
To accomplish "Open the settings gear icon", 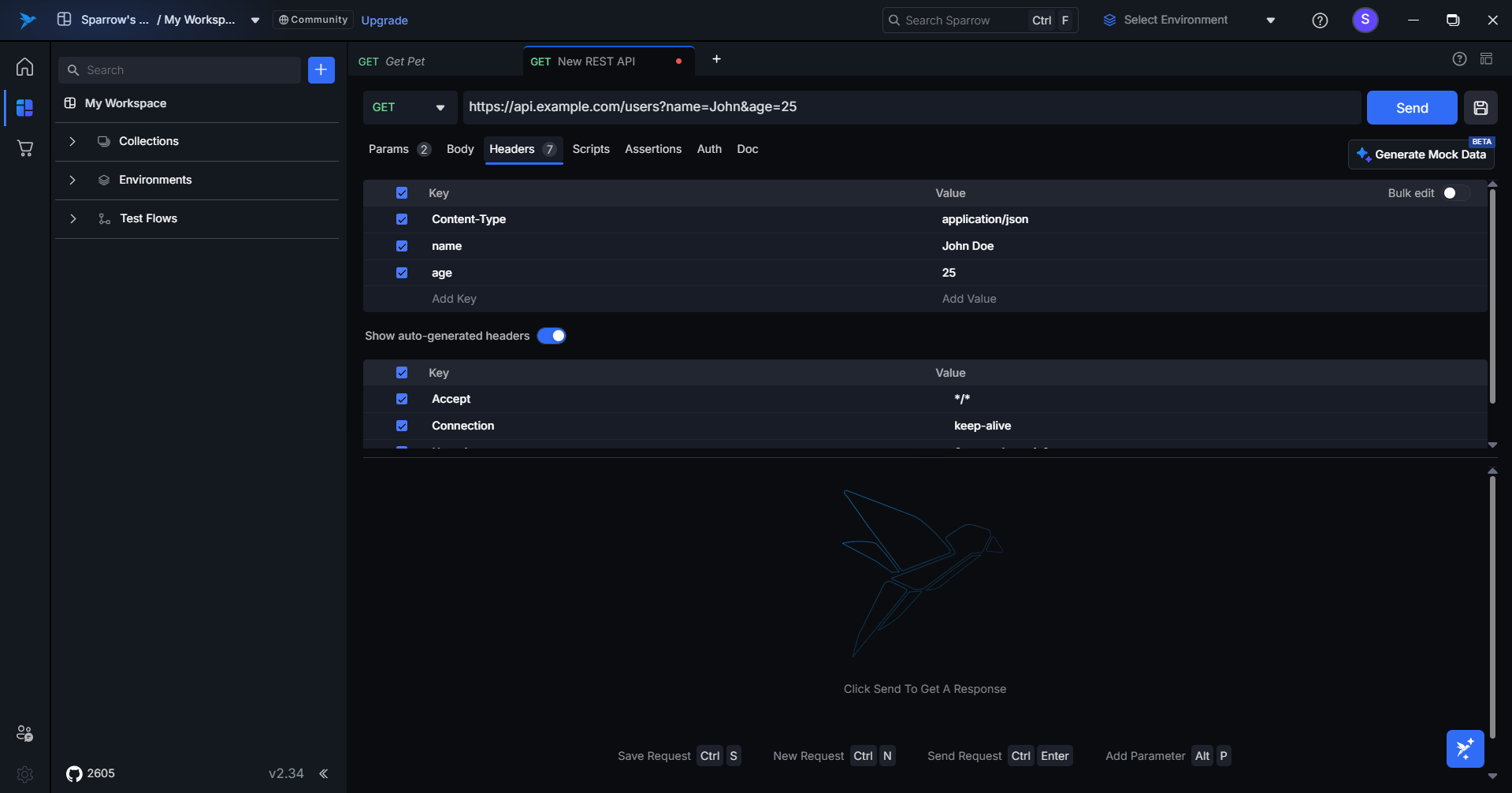I will [x=25, y=774].
